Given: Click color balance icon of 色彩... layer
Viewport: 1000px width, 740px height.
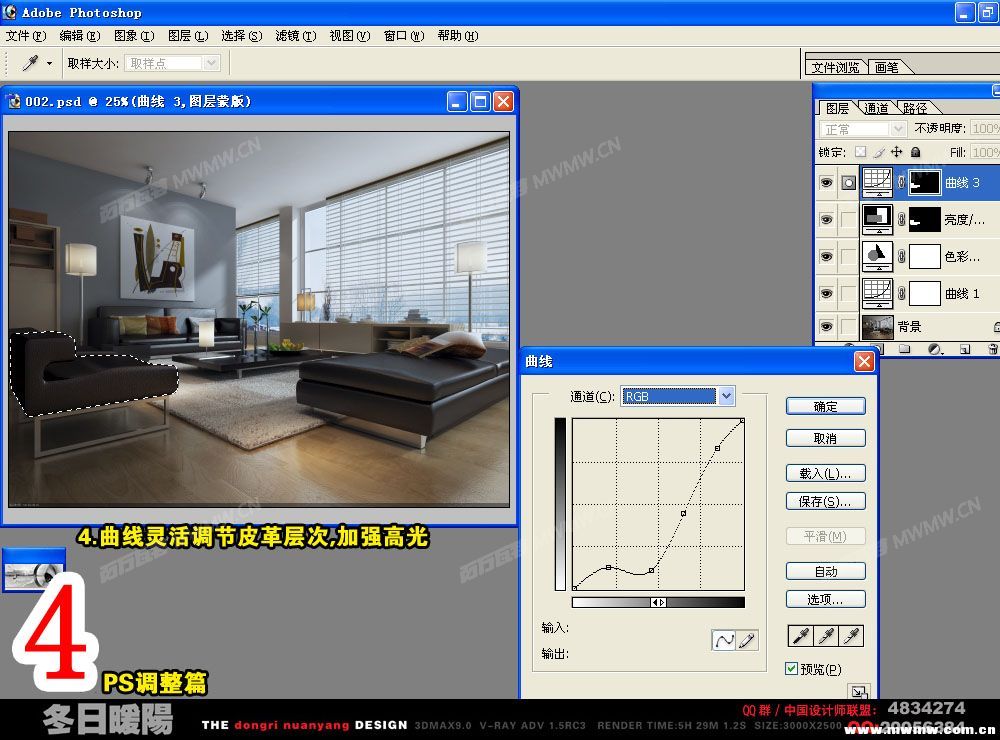Looking at the screenshot, I should click(x=877, y=256).
